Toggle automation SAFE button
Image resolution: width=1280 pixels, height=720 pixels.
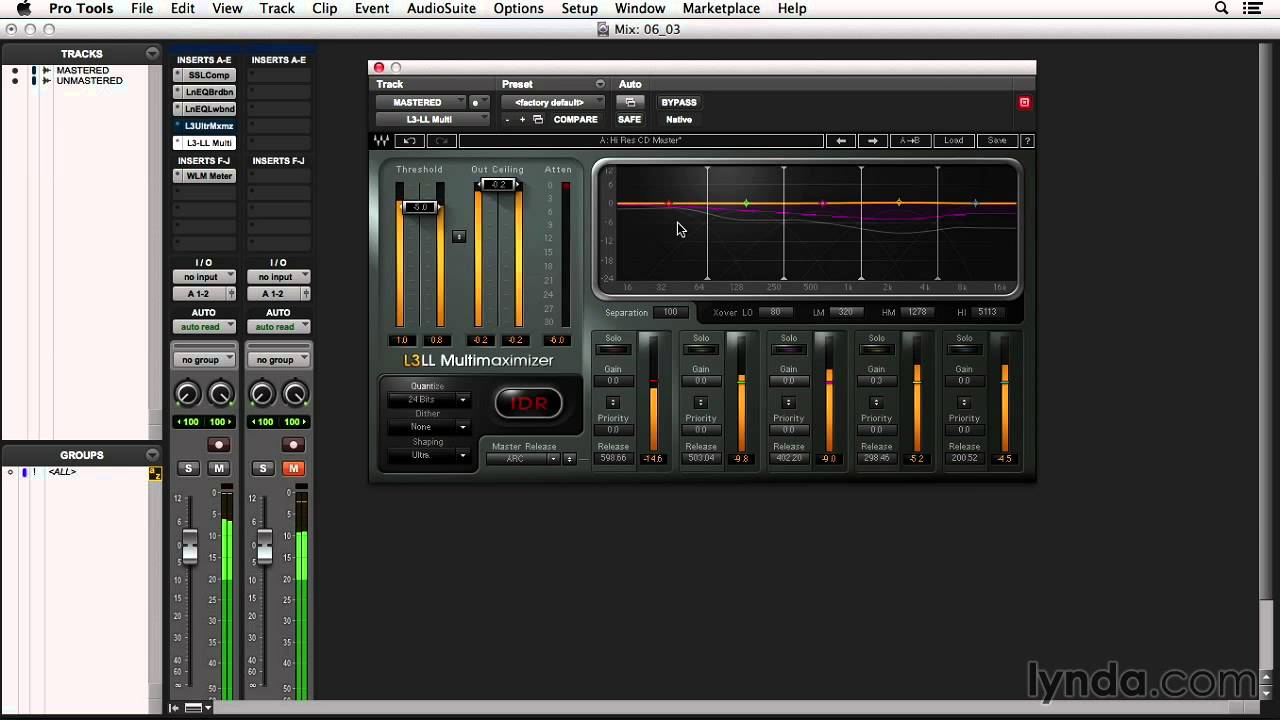point(630,120)
